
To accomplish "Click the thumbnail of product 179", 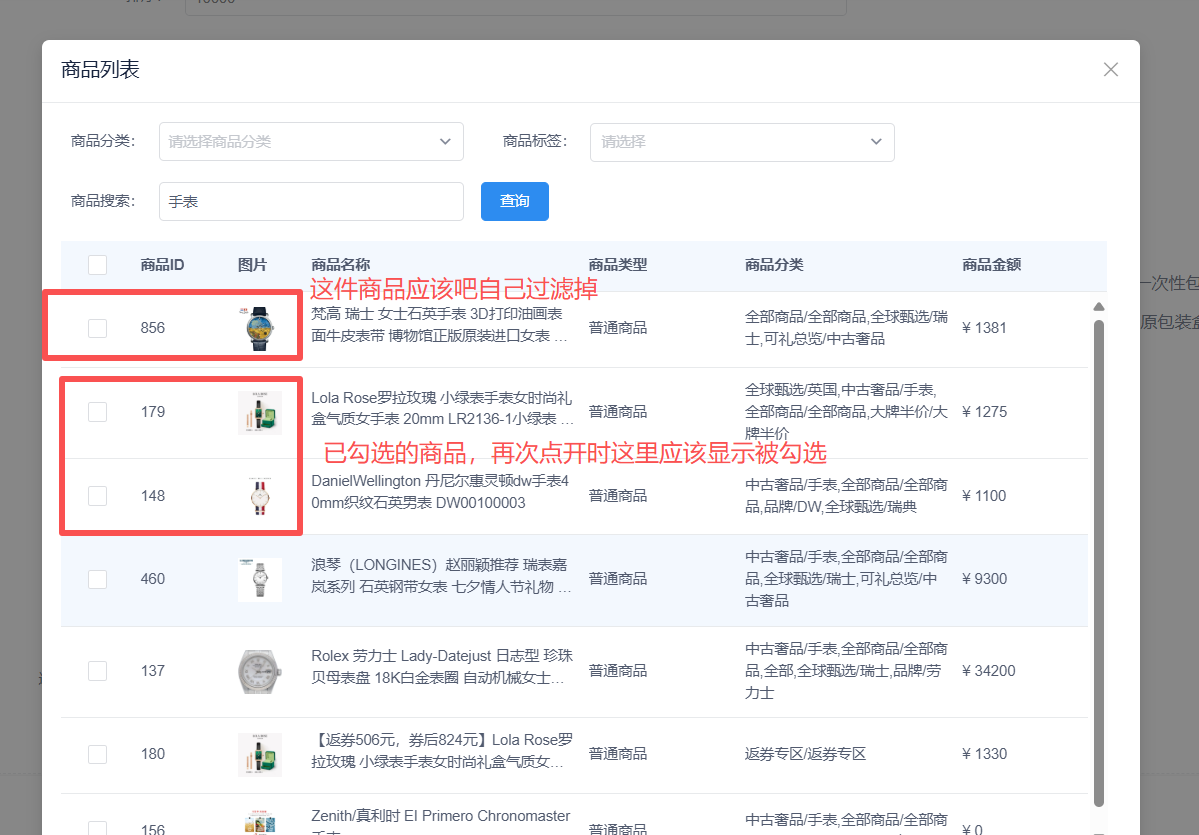I will [x=260, y=412].
